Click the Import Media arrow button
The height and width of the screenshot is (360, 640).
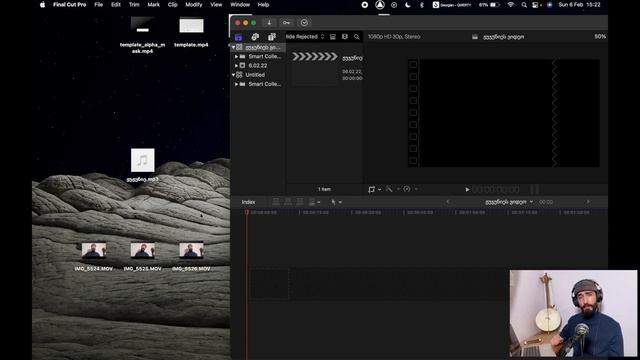tap(269, 23)
